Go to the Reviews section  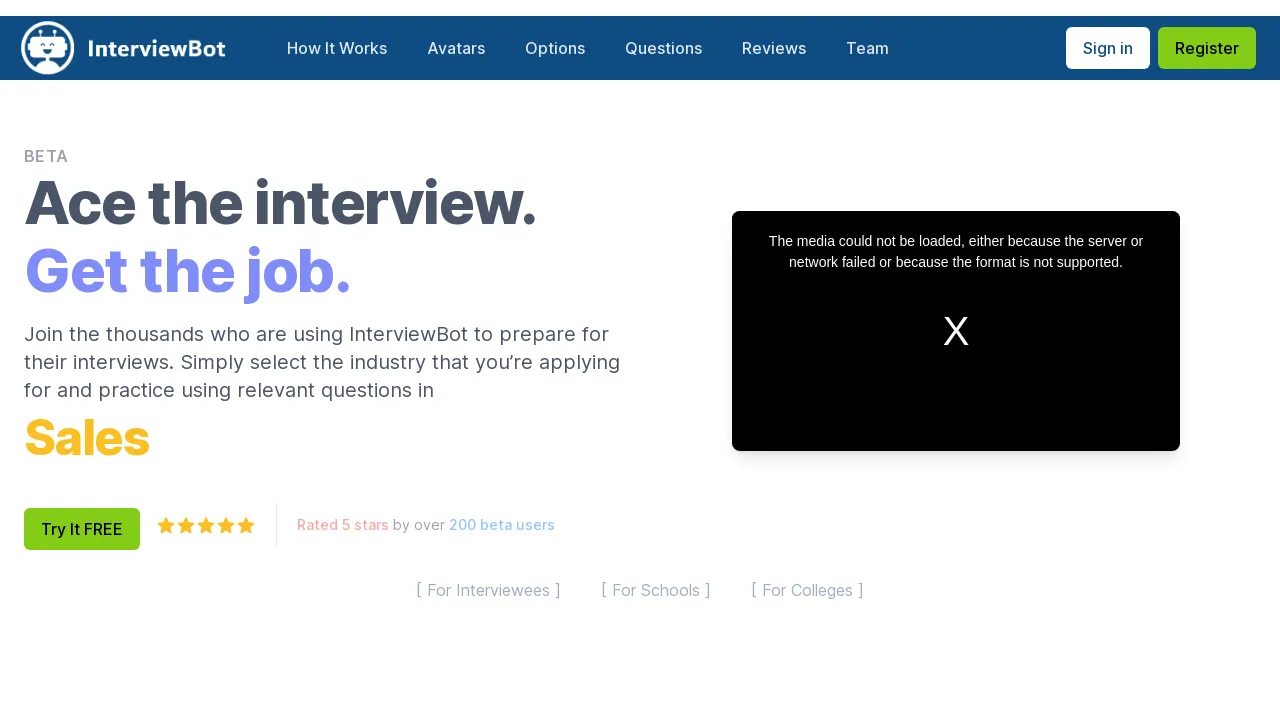[773, 48]
